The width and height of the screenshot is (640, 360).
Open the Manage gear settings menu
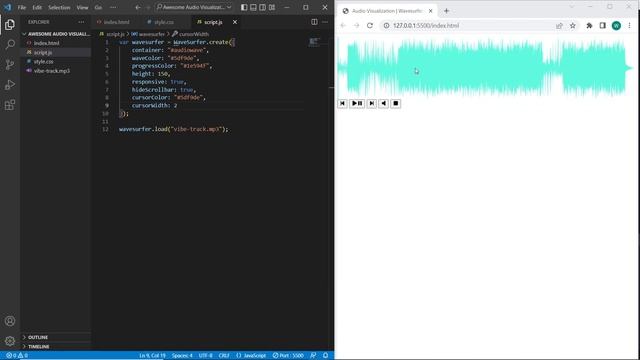[10, 341]
